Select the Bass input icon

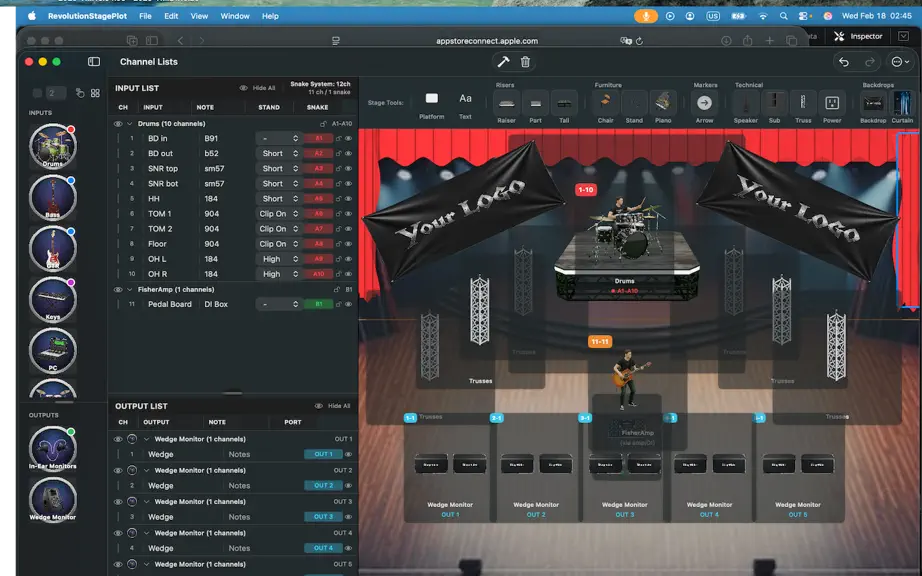(x=53, y=197)
